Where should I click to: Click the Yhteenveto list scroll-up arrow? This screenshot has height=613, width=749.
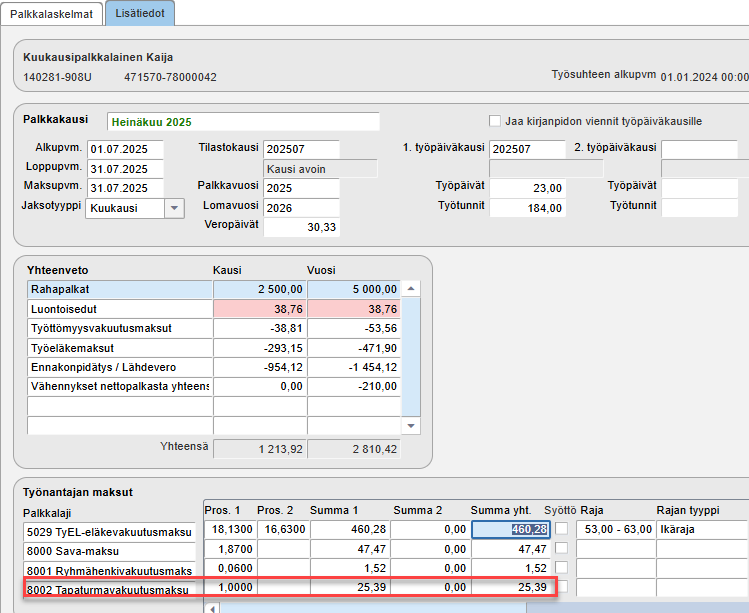click(410, 289)
